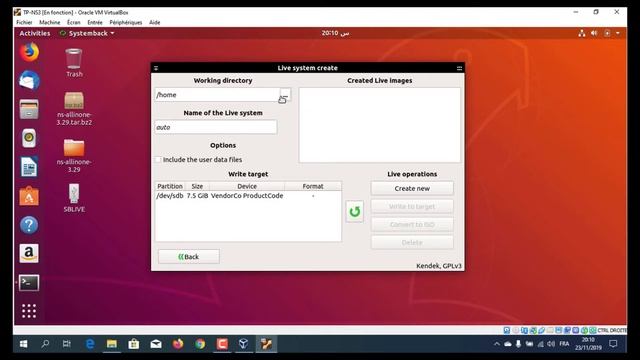640x360 pixels.
Task: Click the Working directory /home field
Action: click(x=217, y=95)
